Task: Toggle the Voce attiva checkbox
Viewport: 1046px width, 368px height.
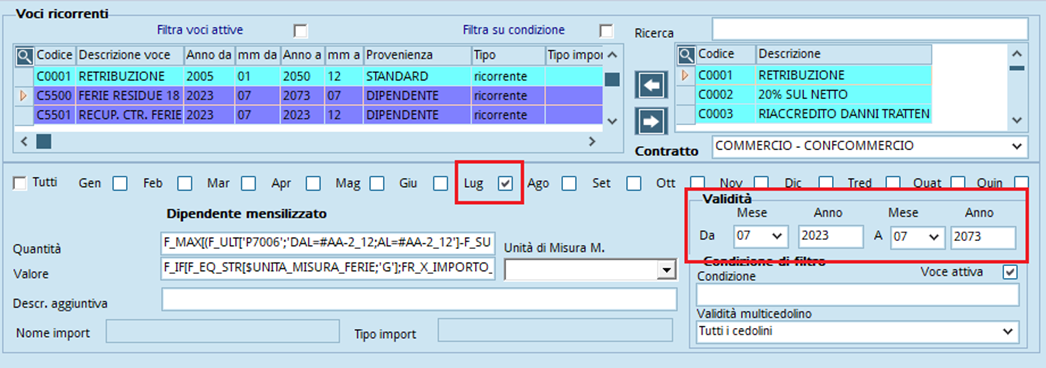Action: (1010, 272)
